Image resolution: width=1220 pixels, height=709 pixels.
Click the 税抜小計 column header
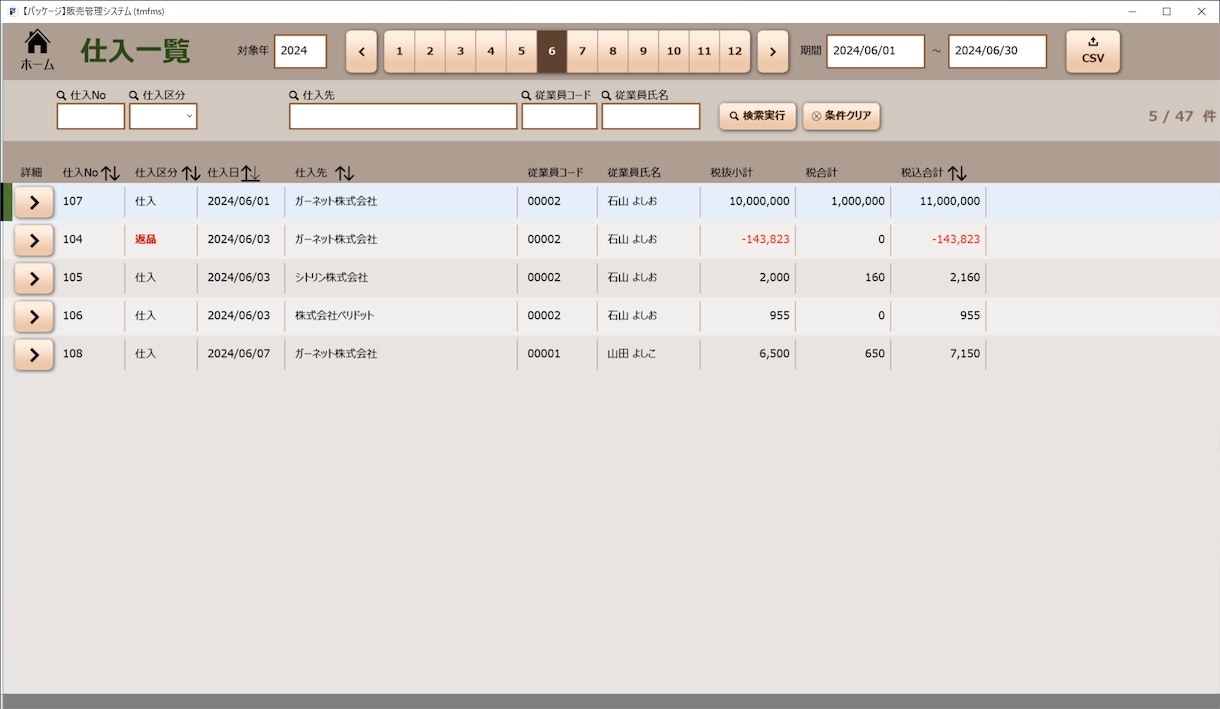[731, 173]
